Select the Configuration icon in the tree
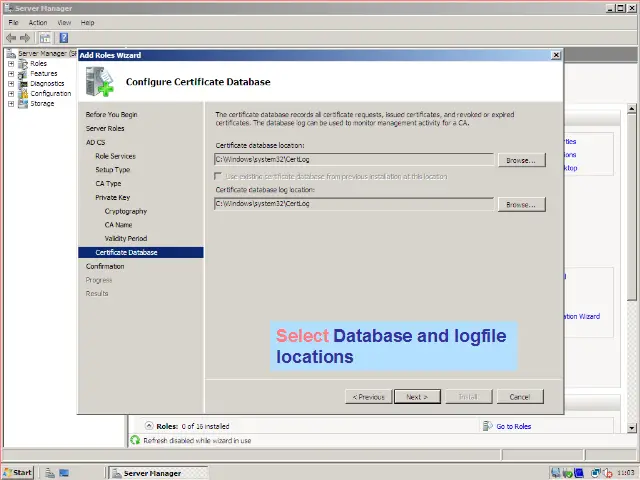This screenshot has width=640, height=480. coord(23,93)
